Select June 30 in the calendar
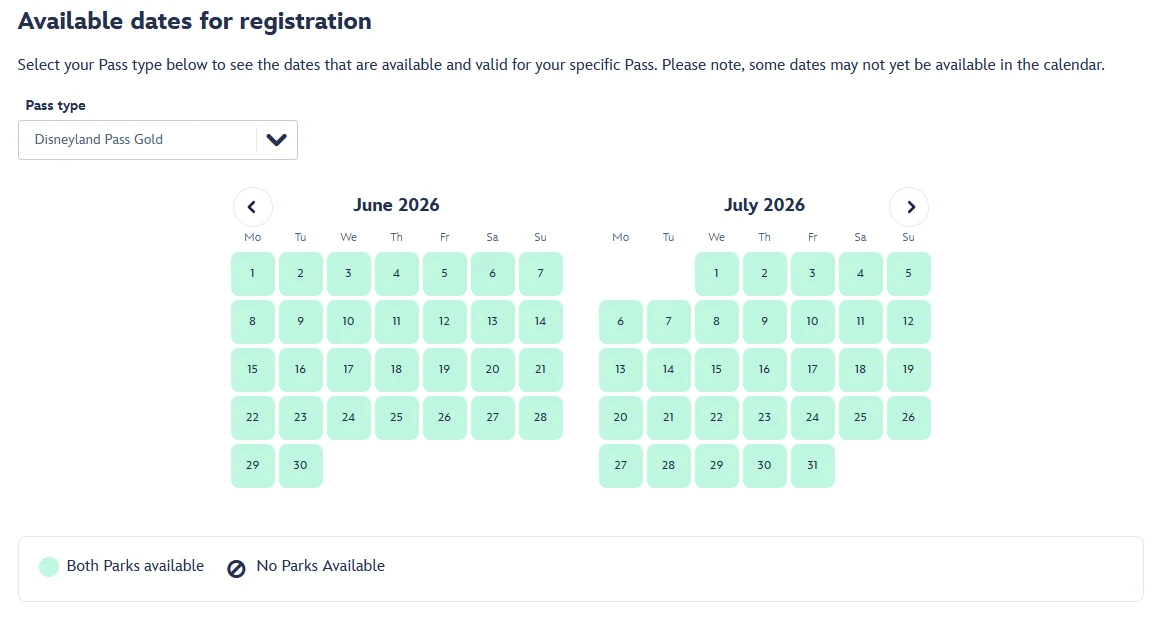Image resolution: width=1160 pixels, height=618 pixels. tap(301, 466)
